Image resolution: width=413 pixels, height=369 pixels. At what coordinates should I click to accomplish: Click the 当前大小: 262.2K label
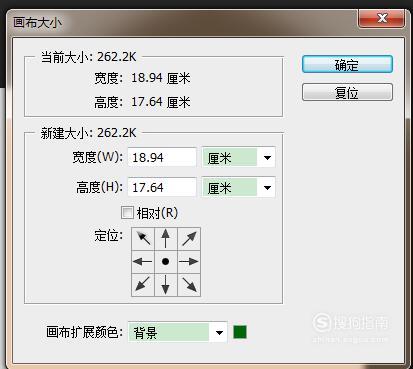89,57
